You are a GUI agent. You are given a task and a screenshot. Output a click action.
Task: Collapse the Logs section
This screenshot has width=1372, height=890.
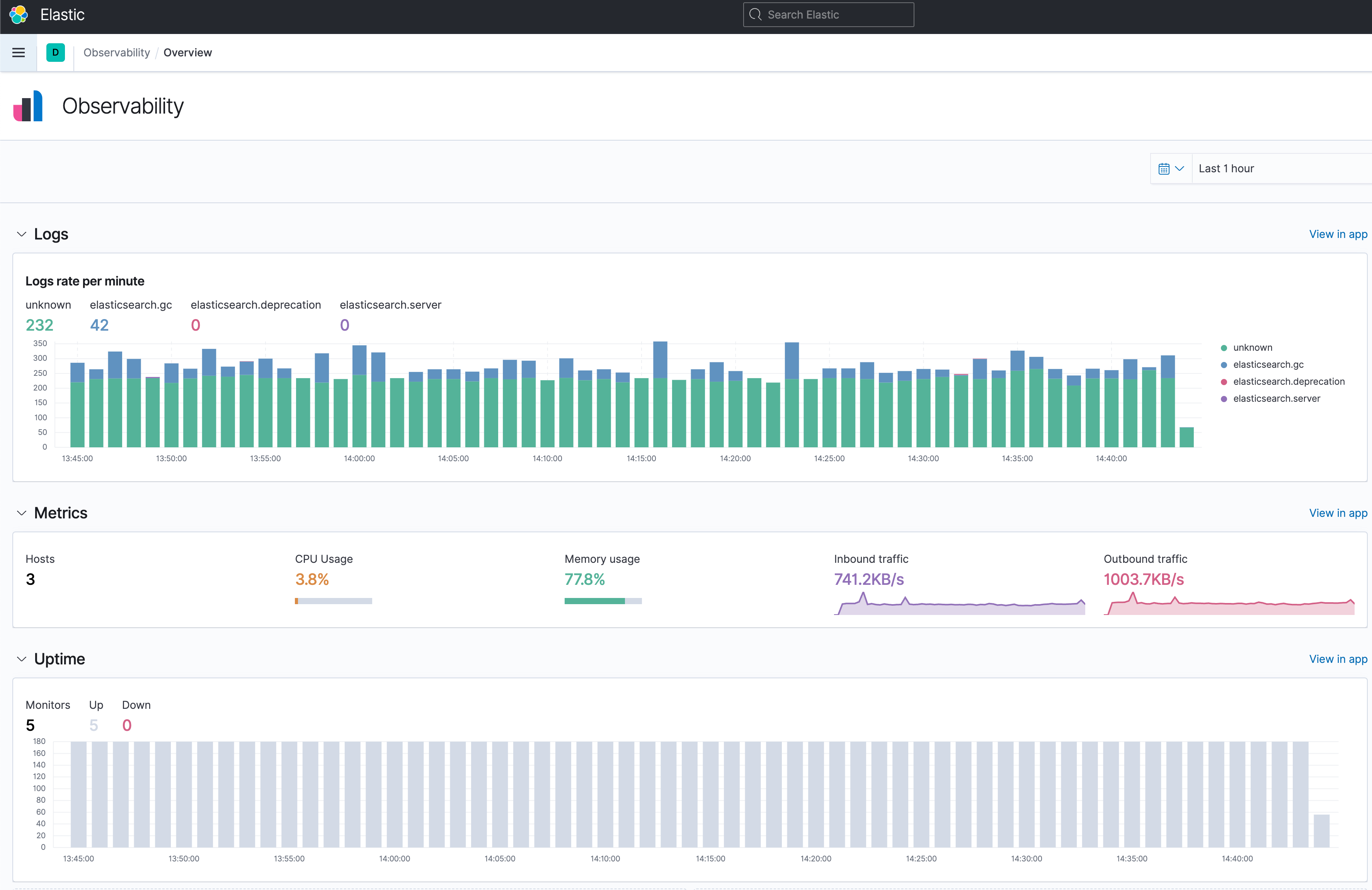pos(22,234)
